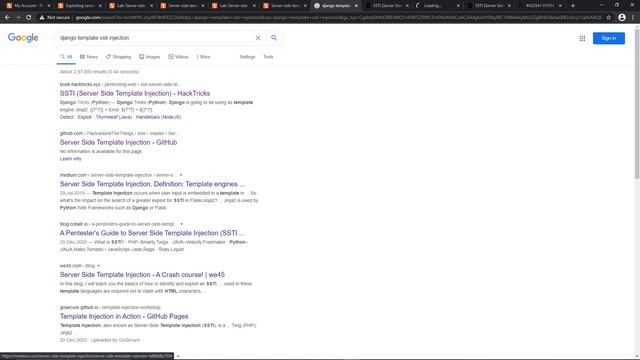Expand the blog.cobalt.io result options arrow
The image size is (640, 360).
tap(181, 224)
